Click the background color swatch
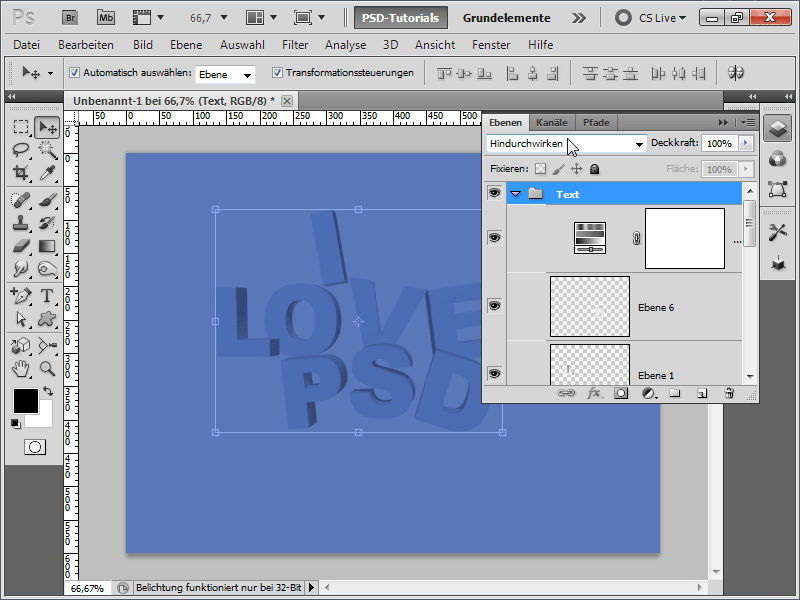Screen dimensions: 800x600 (45, 418)
